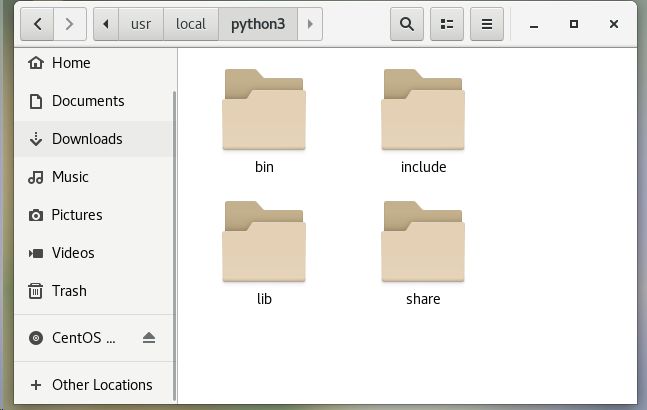This screenshot has height=410, width=647.
Task: Maximize the file manager window
Action: (574, 24)
